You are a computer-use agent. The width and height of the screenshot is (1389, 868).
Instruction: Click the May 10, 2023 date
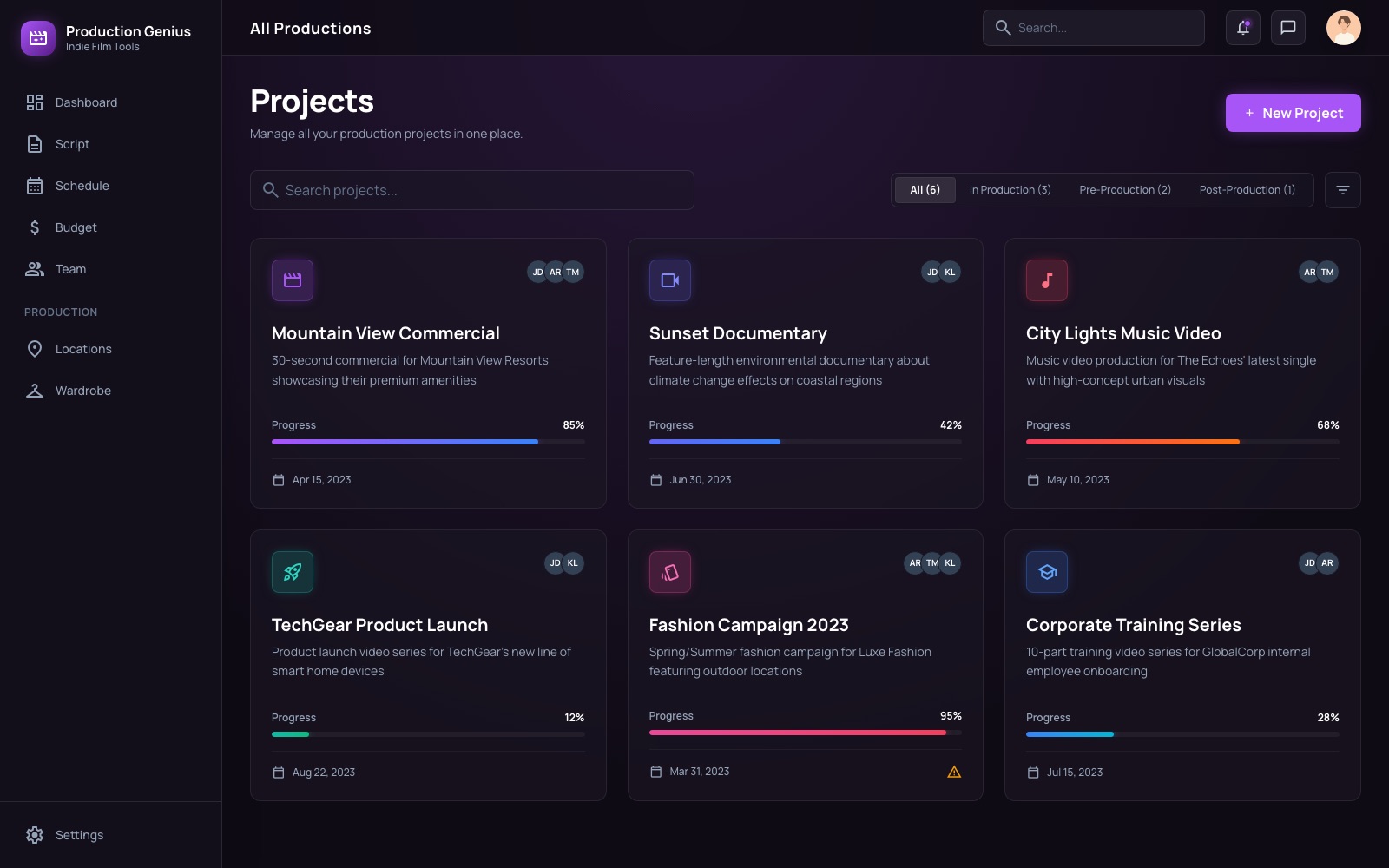click(x=1078, y=480)
